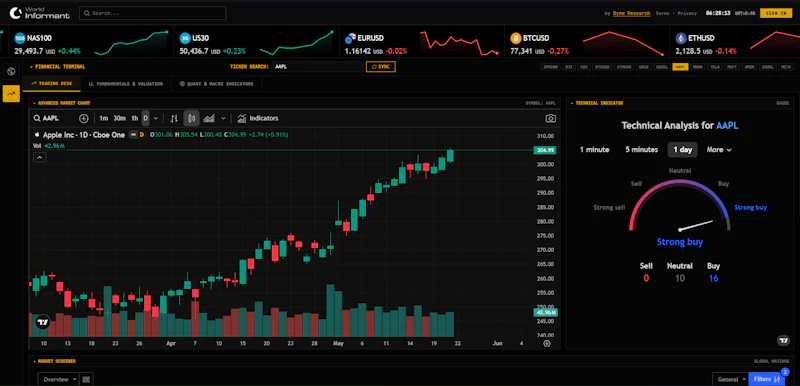The image size is (800, 386).
Task: Click the Ticker Search field showing AAPL
Action: pos(317,67)
